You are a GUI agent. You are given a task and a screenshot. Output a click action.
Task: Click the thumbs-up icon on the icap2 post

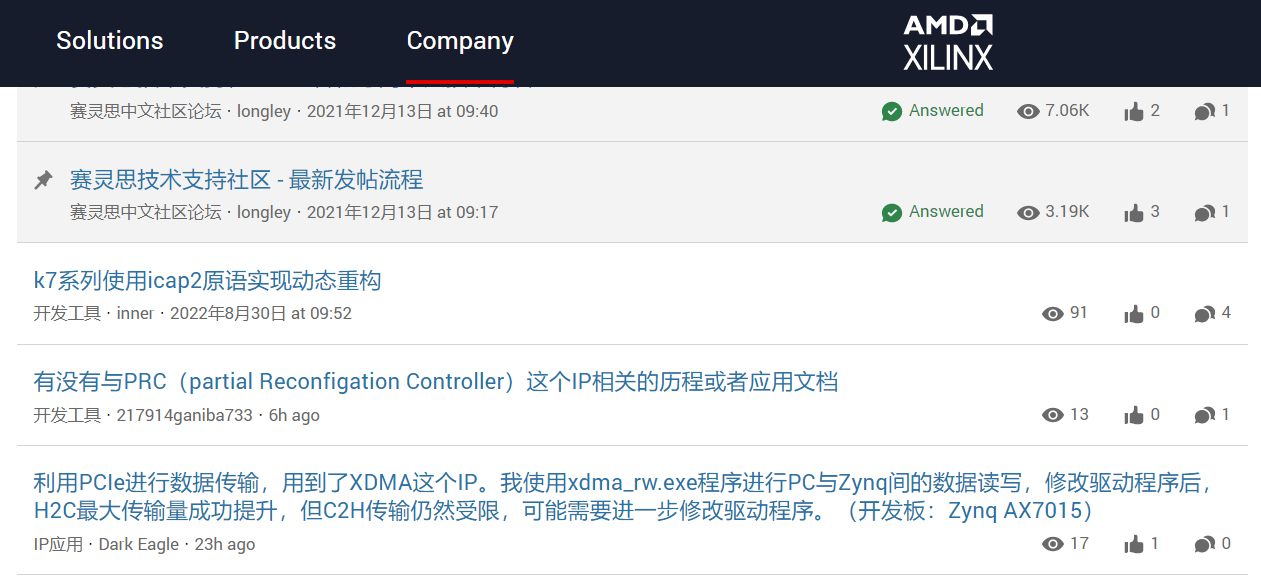coord(1134,314)
